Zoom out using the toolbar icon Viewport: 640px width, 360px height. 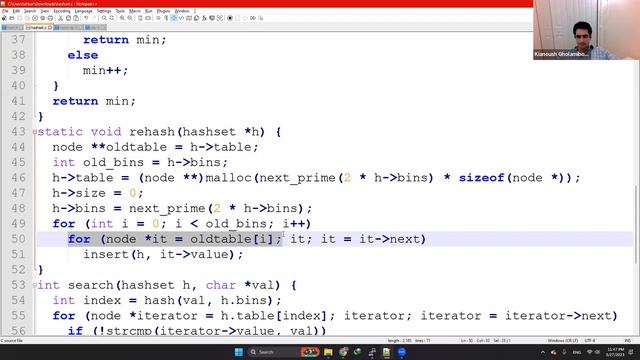130,18
